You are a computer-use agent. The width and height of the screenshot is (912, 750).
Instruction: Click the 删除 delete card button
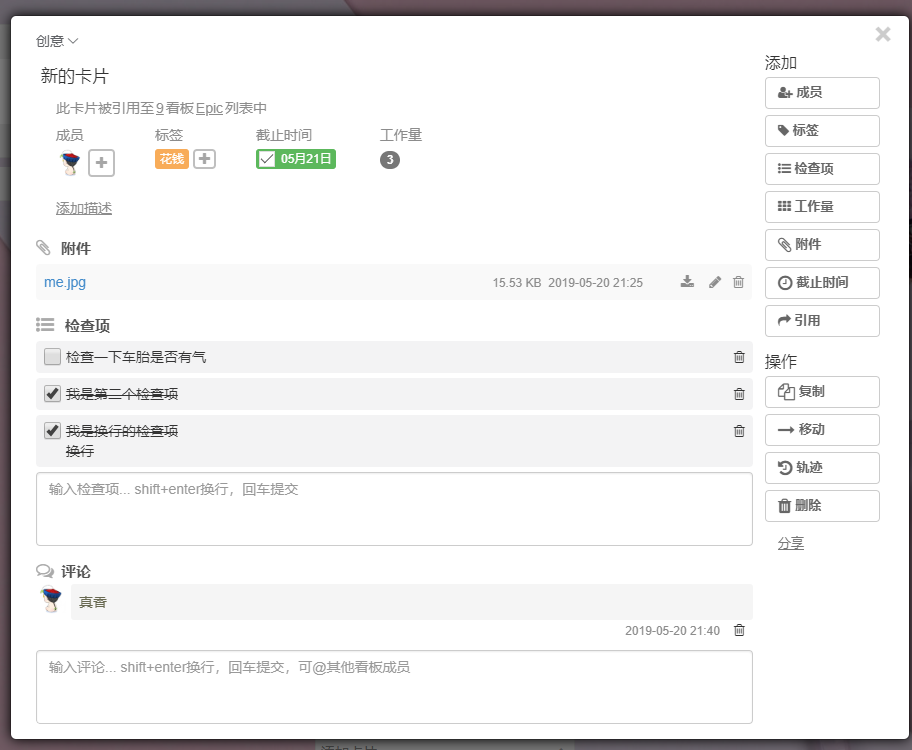point(822,506)
